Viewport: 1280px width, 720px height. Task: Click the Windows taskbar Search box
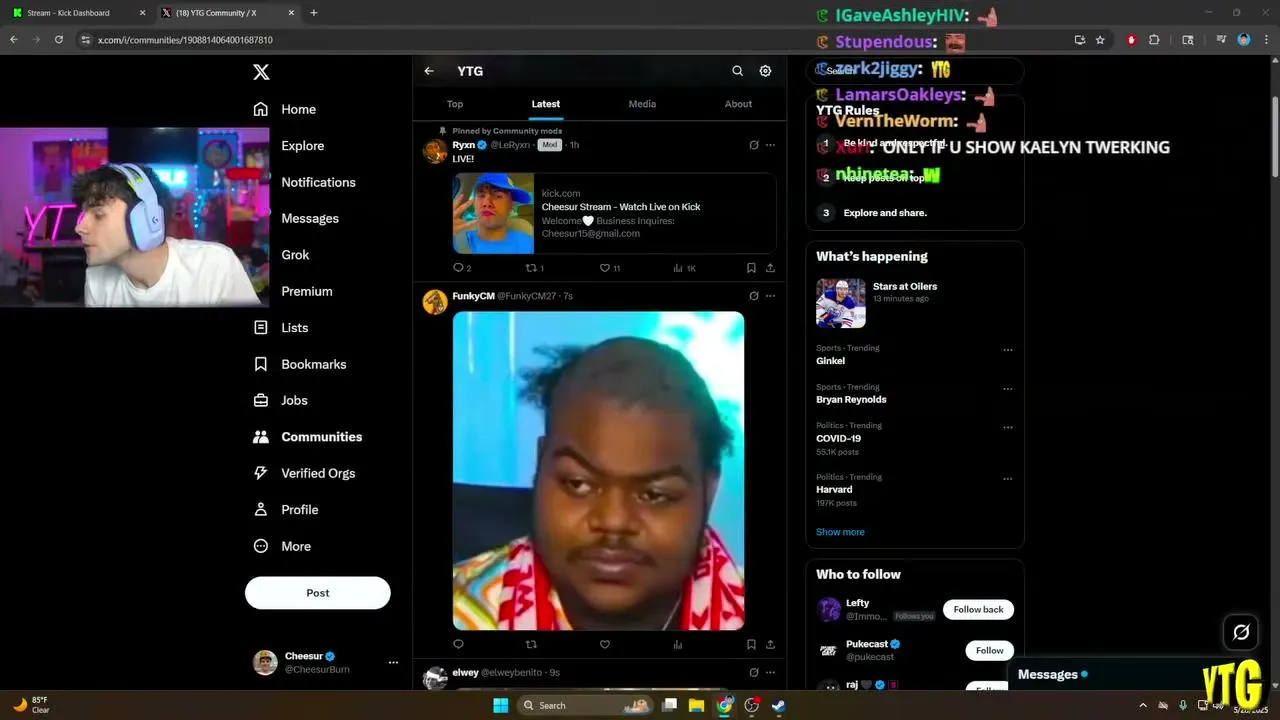[x=587, y=705]
